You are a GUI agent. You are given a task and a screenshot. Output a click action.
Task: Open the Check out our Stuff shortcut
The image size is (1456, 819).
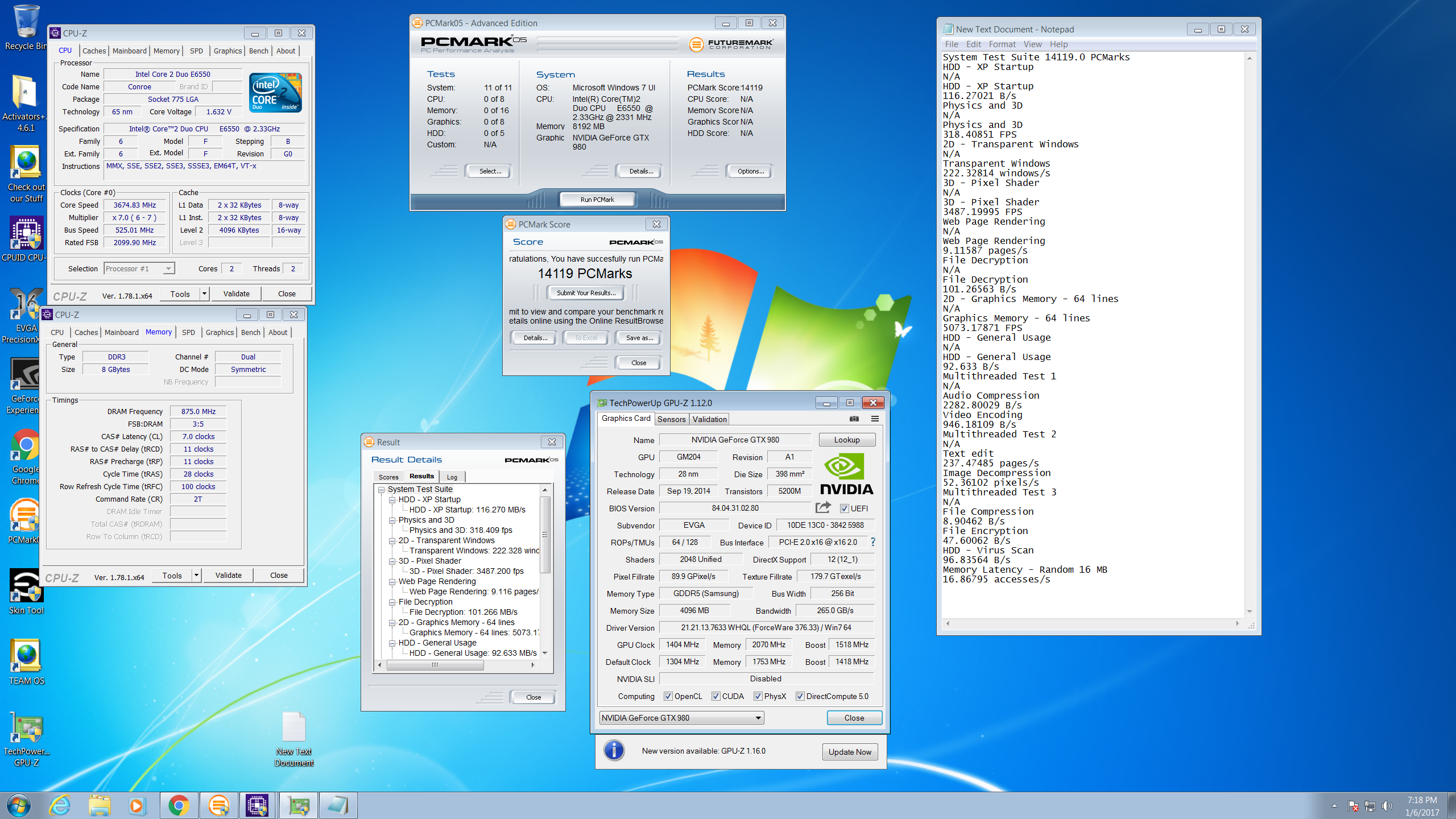tap(26, 173)
